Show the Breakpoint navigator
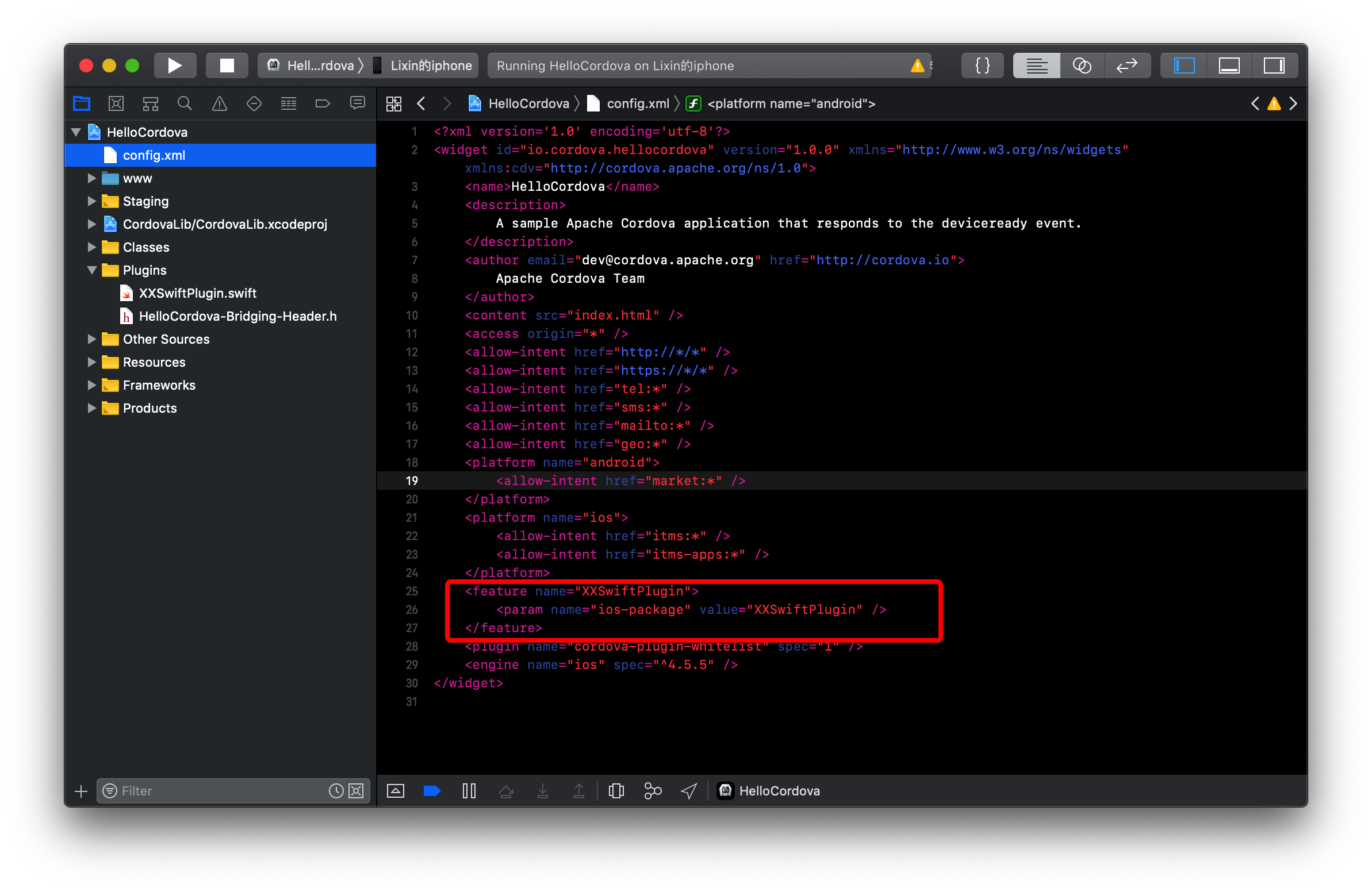 tap(323, 103)
